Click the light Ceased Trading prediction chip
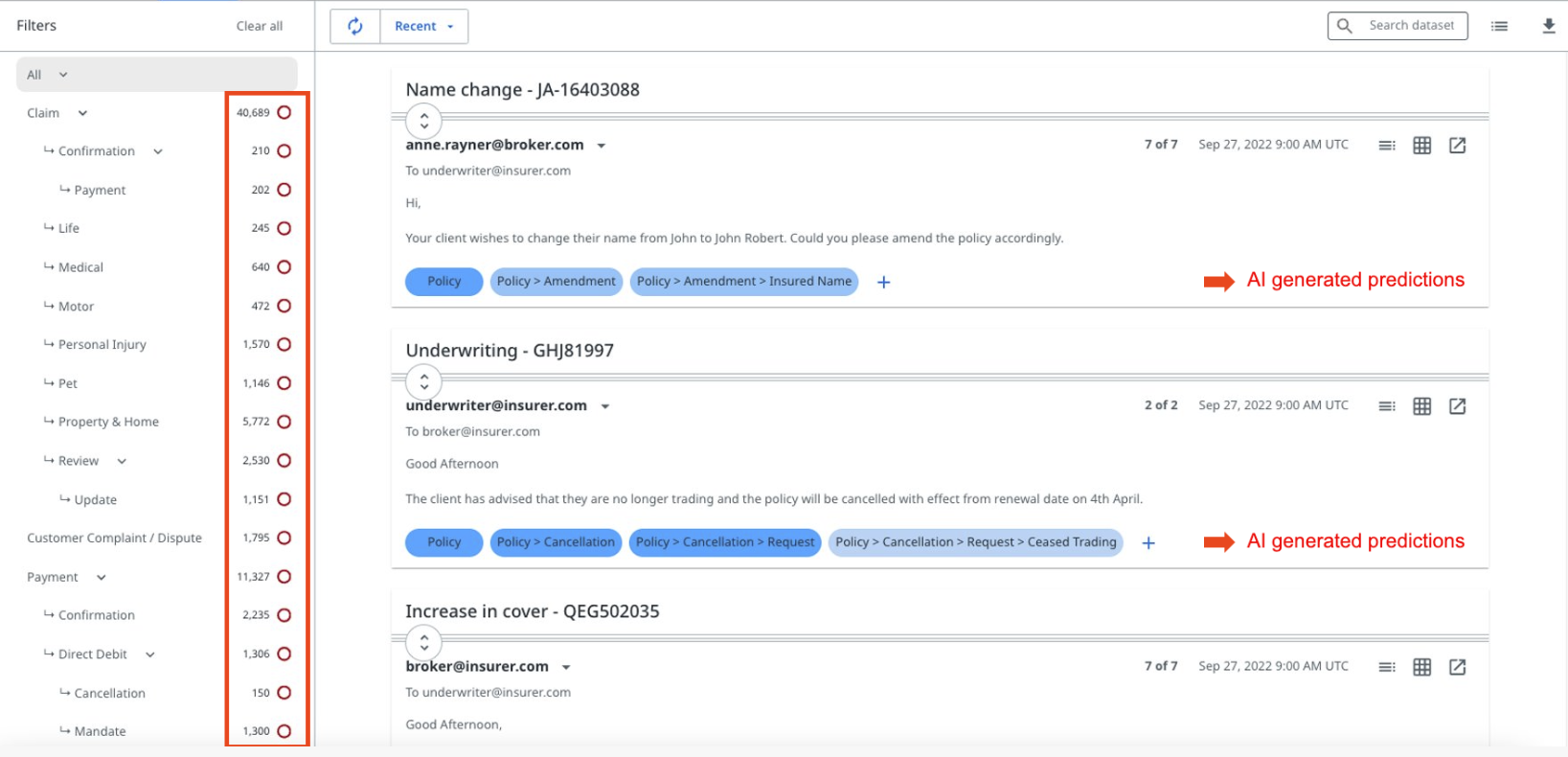1568x757 pixels. (x=975, y=542)
